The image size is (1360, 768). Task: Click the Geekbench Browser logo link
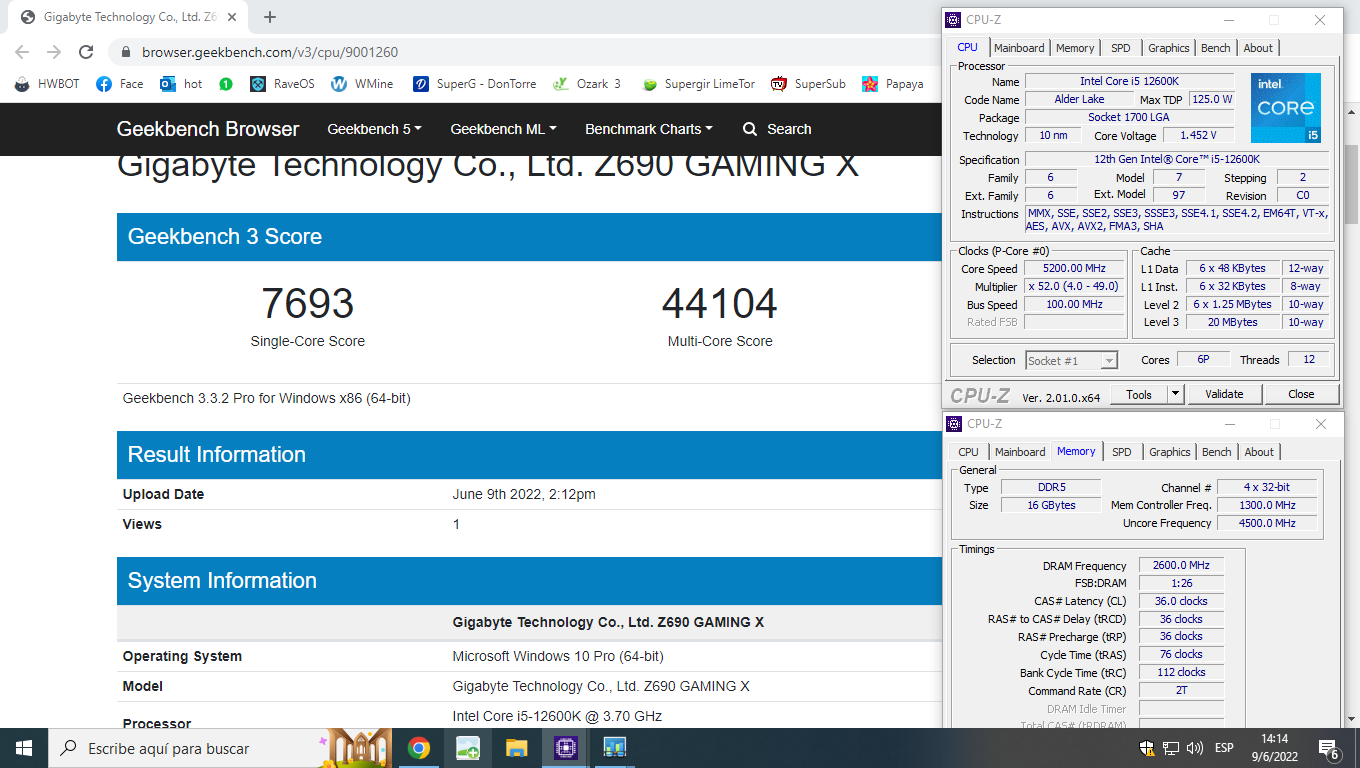[x=208, y=129]
